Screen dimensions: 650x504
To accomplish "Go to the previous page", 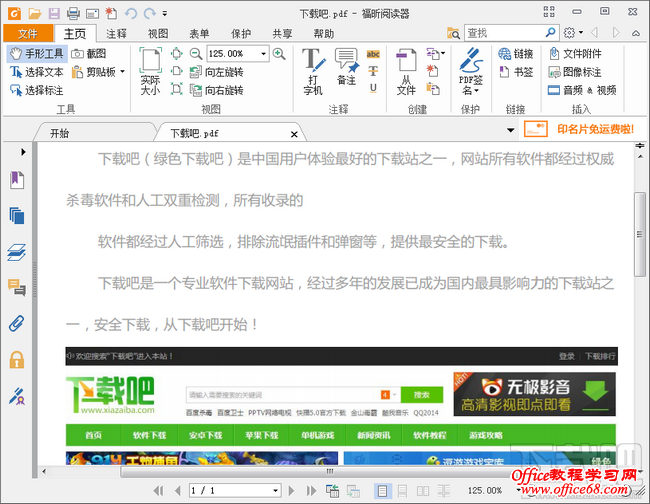I will [x=178, y=491].
